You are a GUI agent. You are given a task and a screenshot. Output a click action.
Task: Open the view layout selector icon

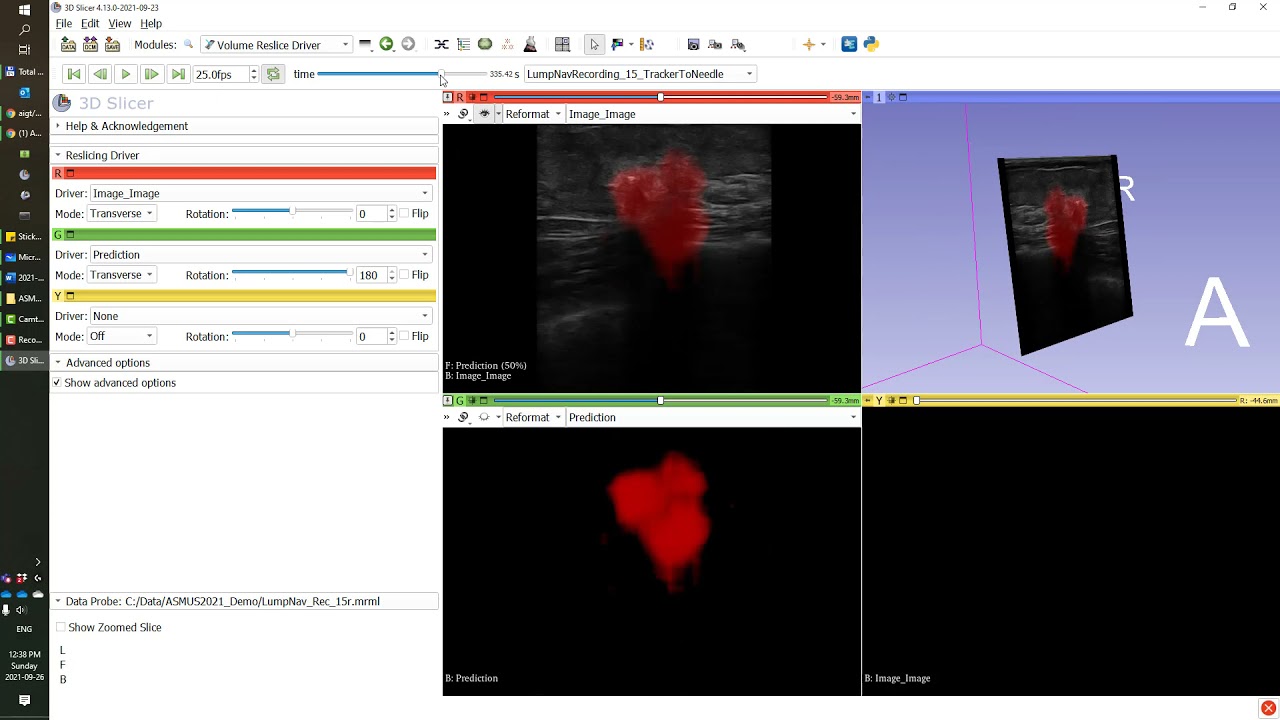pos(562,44)
